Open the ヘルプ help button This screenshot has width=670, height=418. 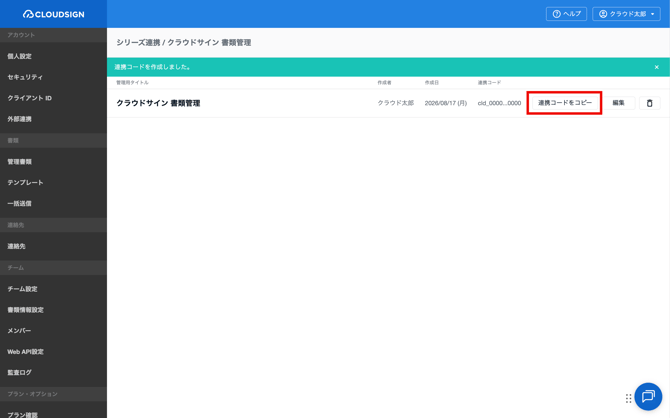point(566,14)
